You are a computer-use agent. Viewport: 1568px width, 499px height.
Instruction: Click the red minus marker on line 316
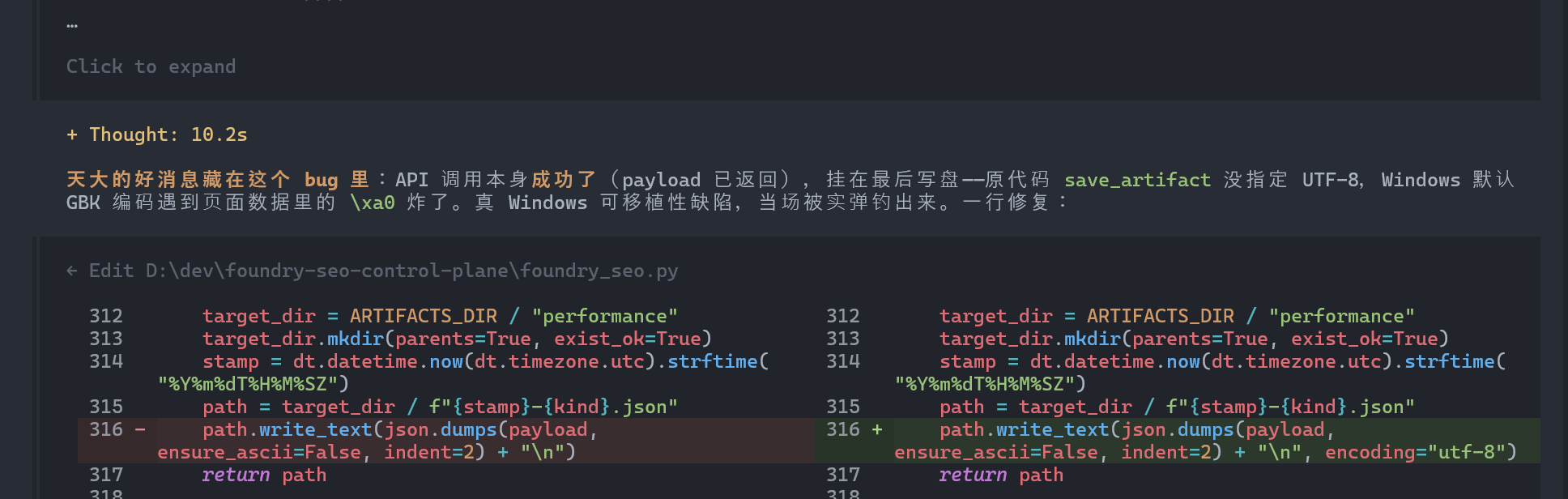(140, 429)
